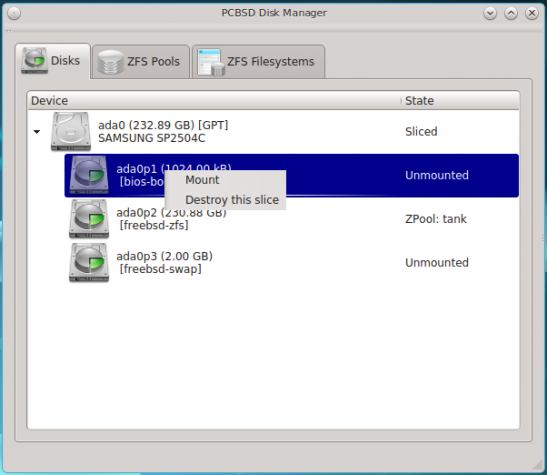Viewport: 547px width, 475px height.
Task: Open the ZFS Filesystems tab
Action: (258, 62)
